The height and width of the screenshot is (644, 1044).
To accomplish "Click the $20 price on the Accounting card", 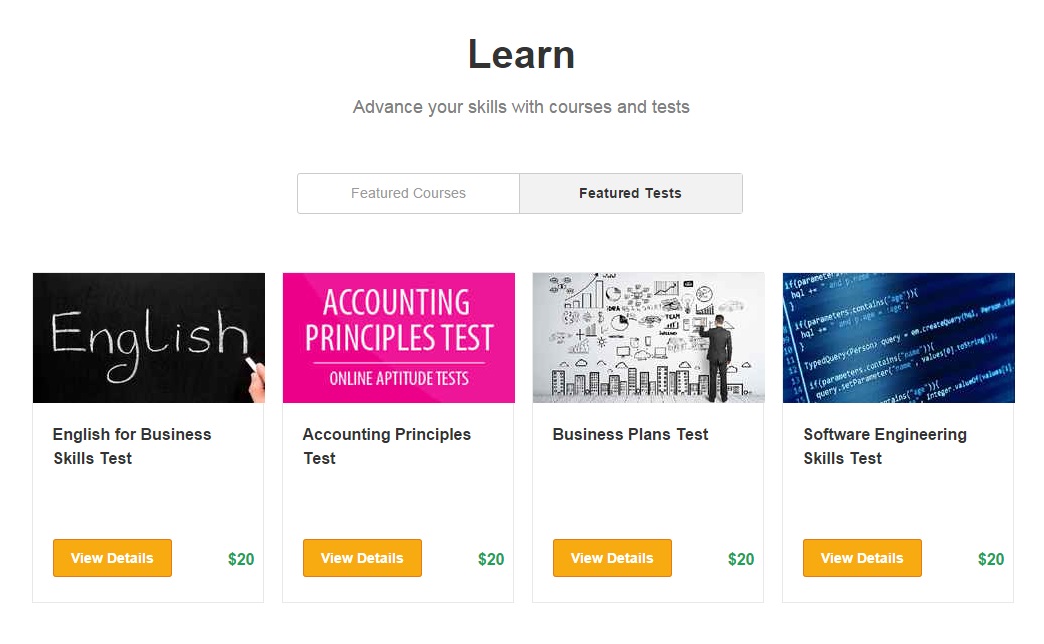I will (x=490, y=559).
